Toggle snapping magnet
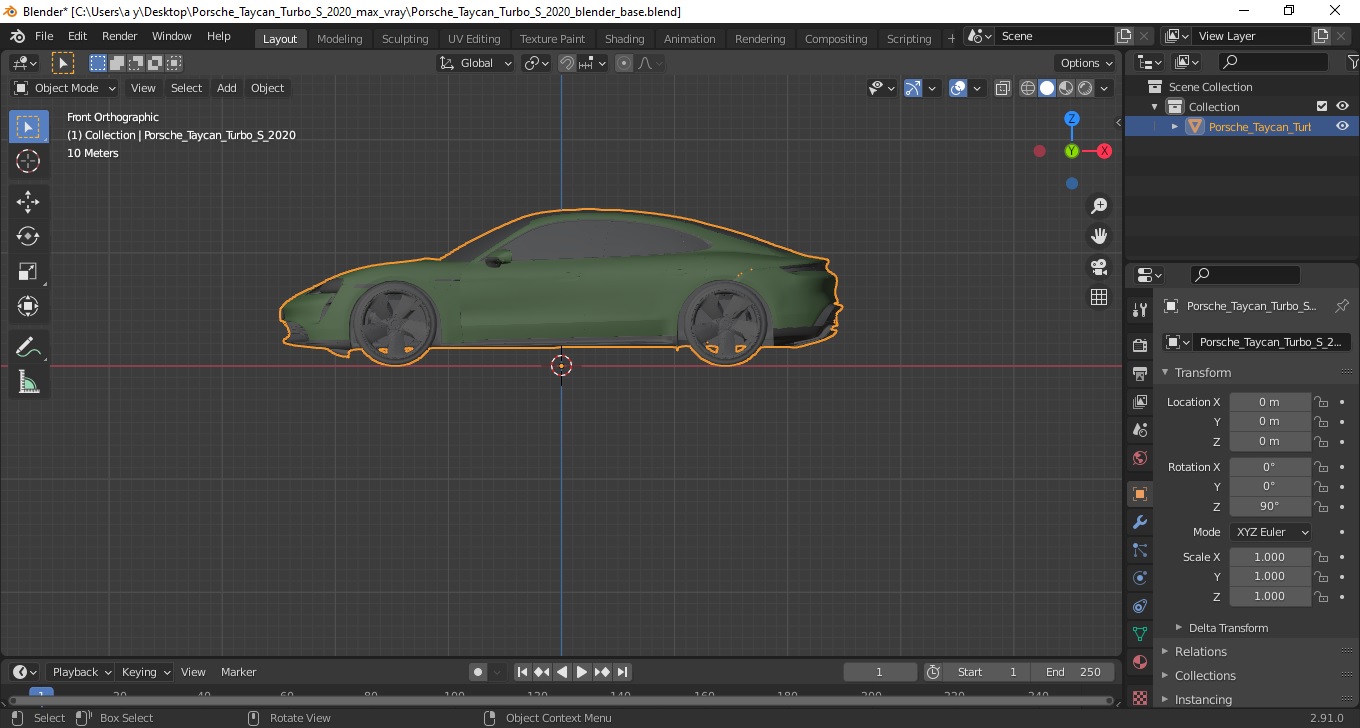 tap(567, 63)
